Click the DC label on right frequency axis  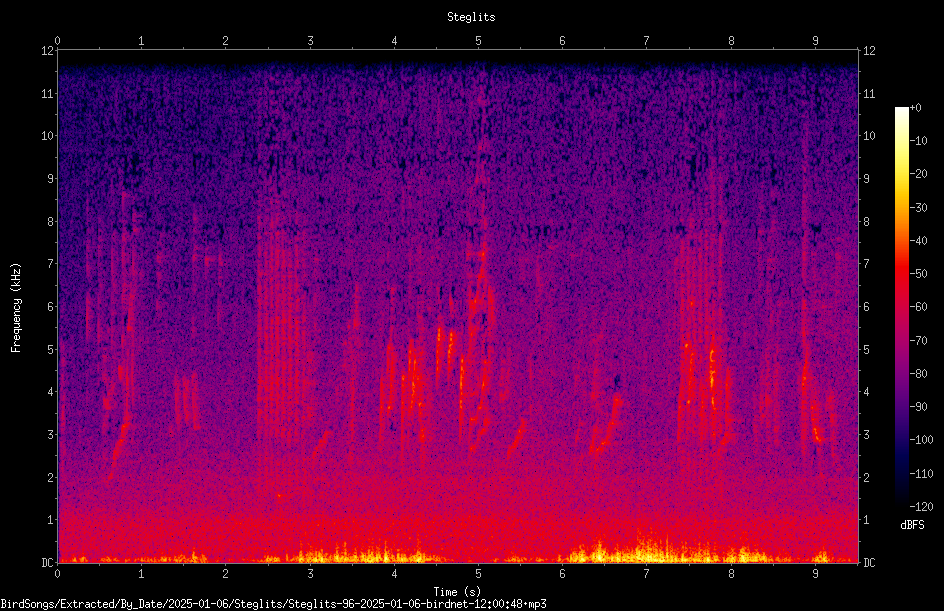point(869,562)
